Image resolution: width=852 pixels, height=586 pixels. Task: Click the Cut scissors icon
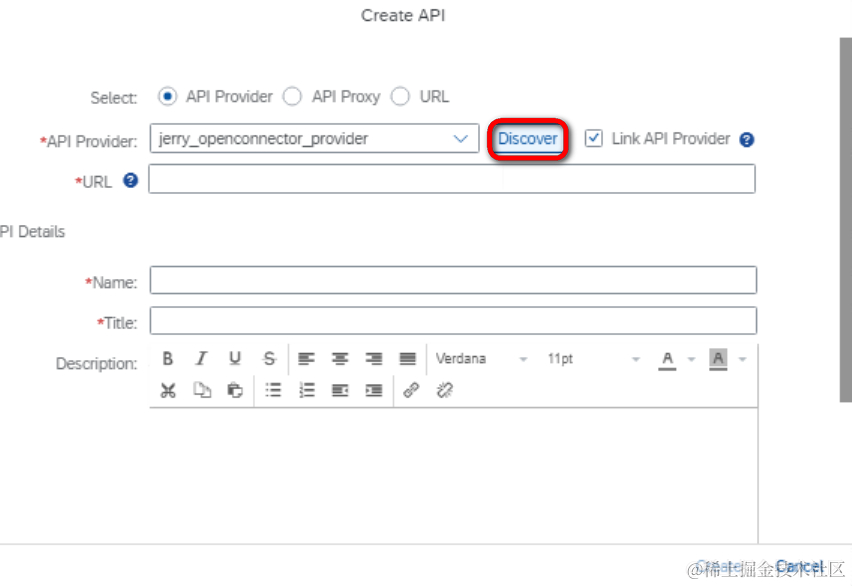point(168,390)
